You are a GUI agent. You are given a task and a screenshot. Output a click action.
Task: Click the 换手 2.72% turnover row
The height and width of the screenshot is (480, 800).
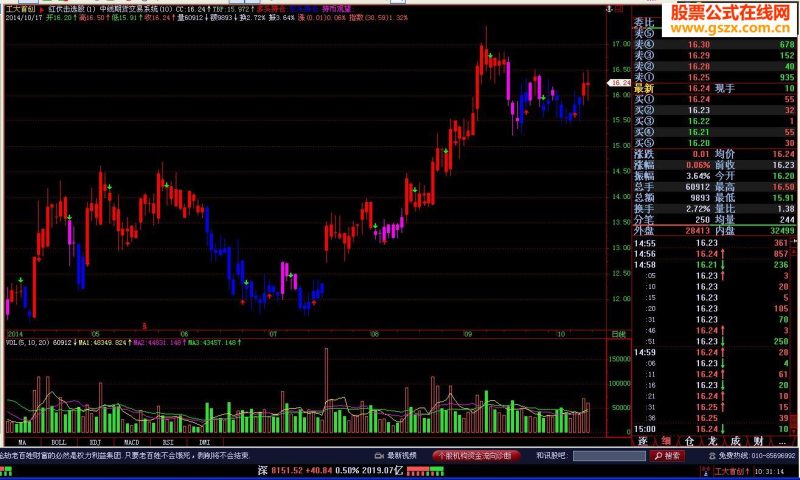coord(672,209)
